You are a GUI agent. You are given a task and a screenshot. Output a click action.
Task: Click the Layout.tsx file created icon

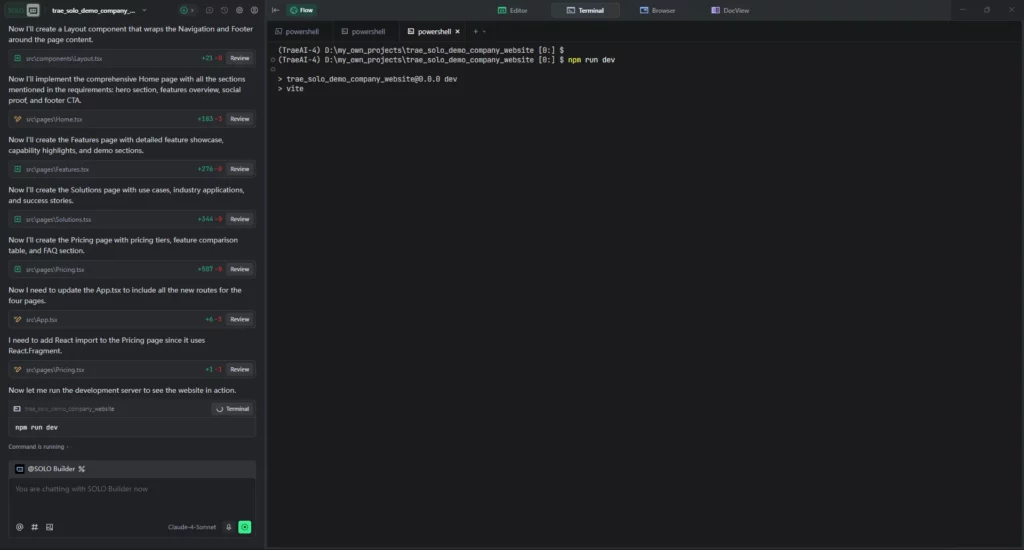pyautogui.click(x=18, y=58)
